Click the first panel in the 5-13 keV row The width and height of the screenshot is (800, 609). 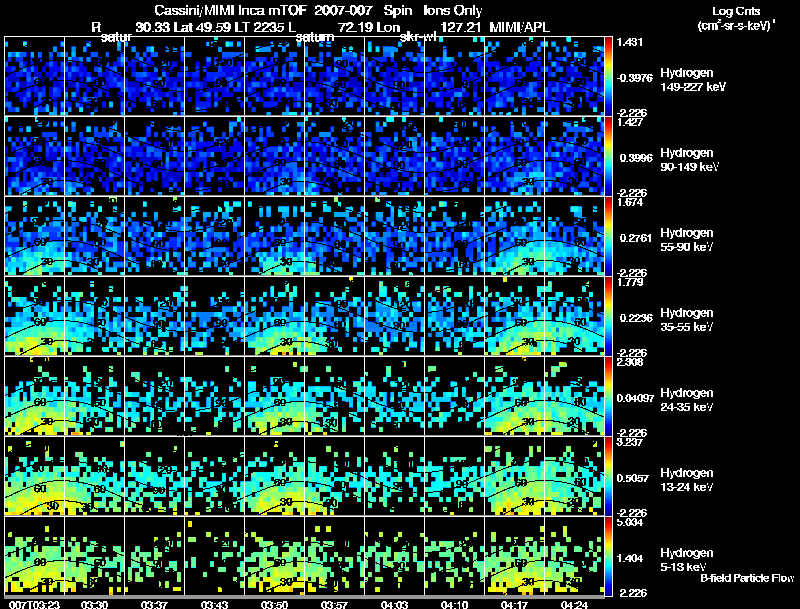click(35, 556)
